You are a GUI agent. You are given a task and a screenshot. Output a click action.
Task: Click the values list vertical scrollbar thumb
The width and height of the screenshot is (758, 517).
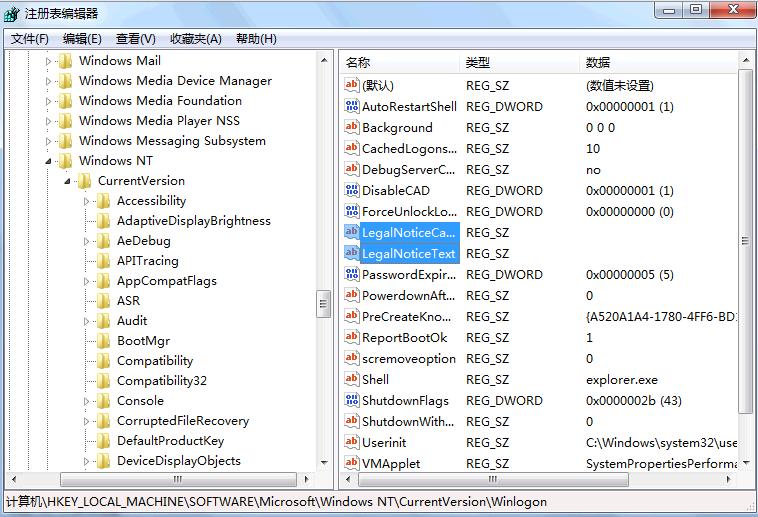click(745, 240)
